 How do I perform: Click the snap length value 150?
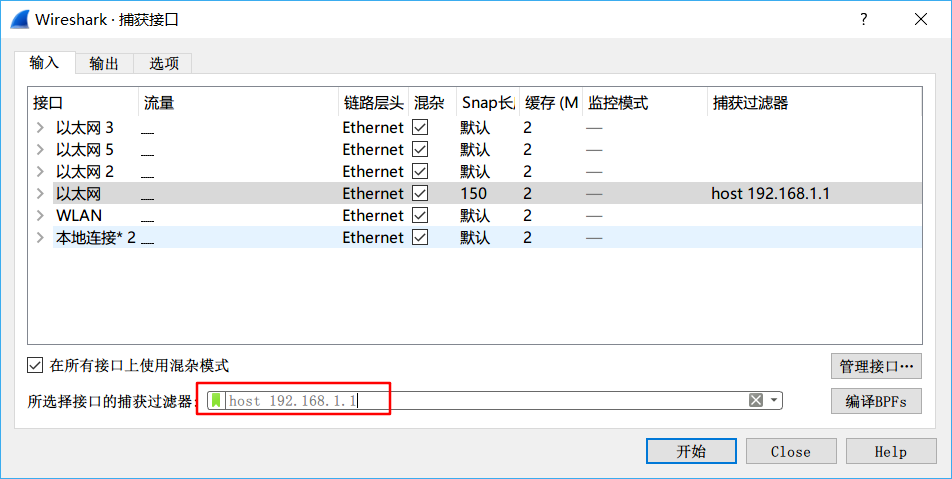coord(474,193)
